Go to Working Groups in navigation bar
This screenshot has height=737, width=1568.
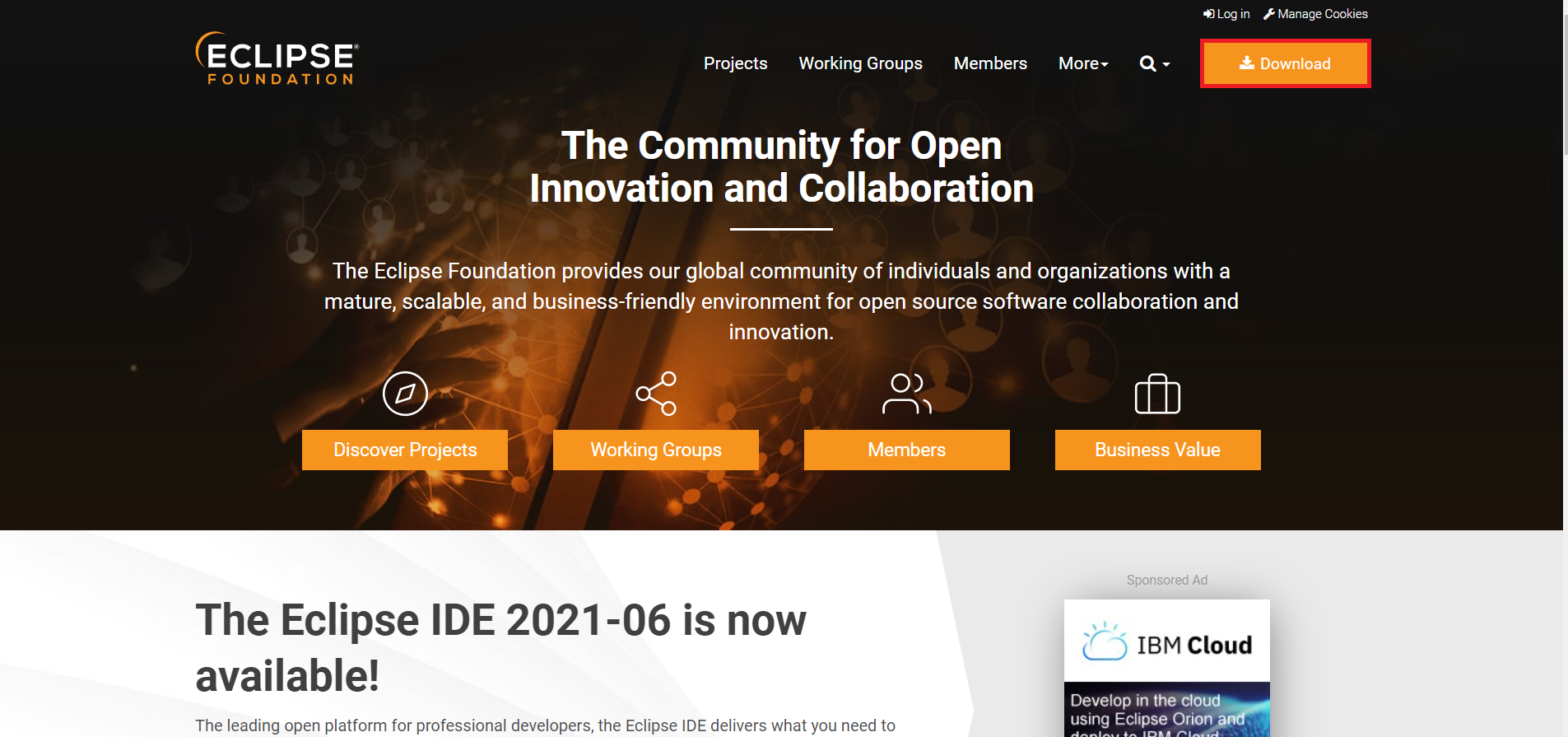point(860,63)
